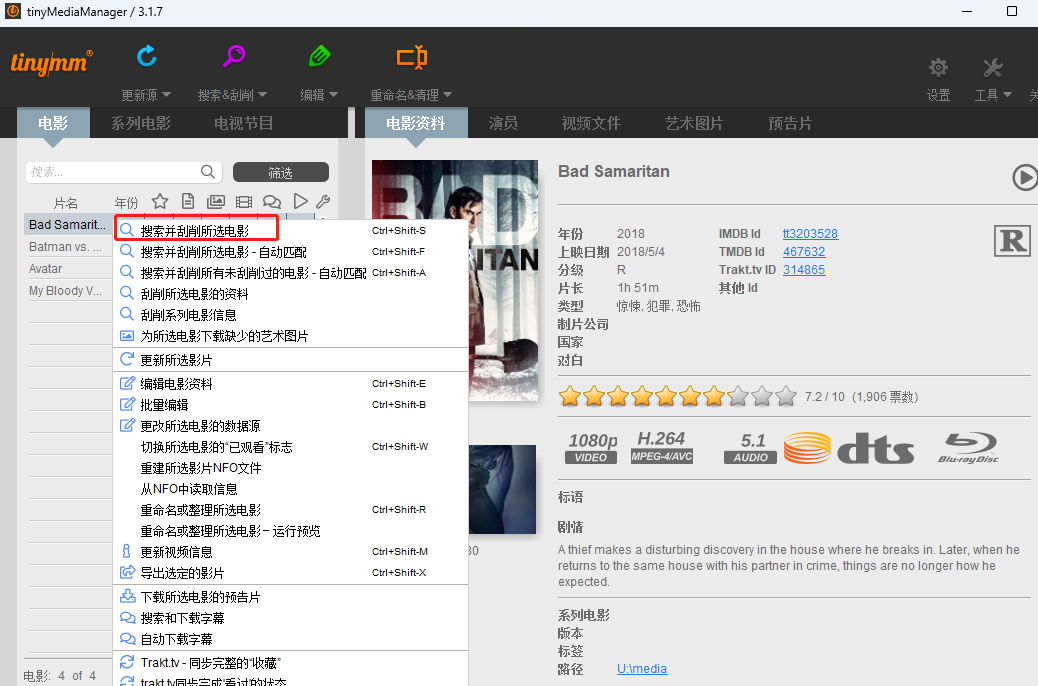The image size is (1038, 686).
Task: Open the 预告片 tab
Action: [x=790, y=122]
